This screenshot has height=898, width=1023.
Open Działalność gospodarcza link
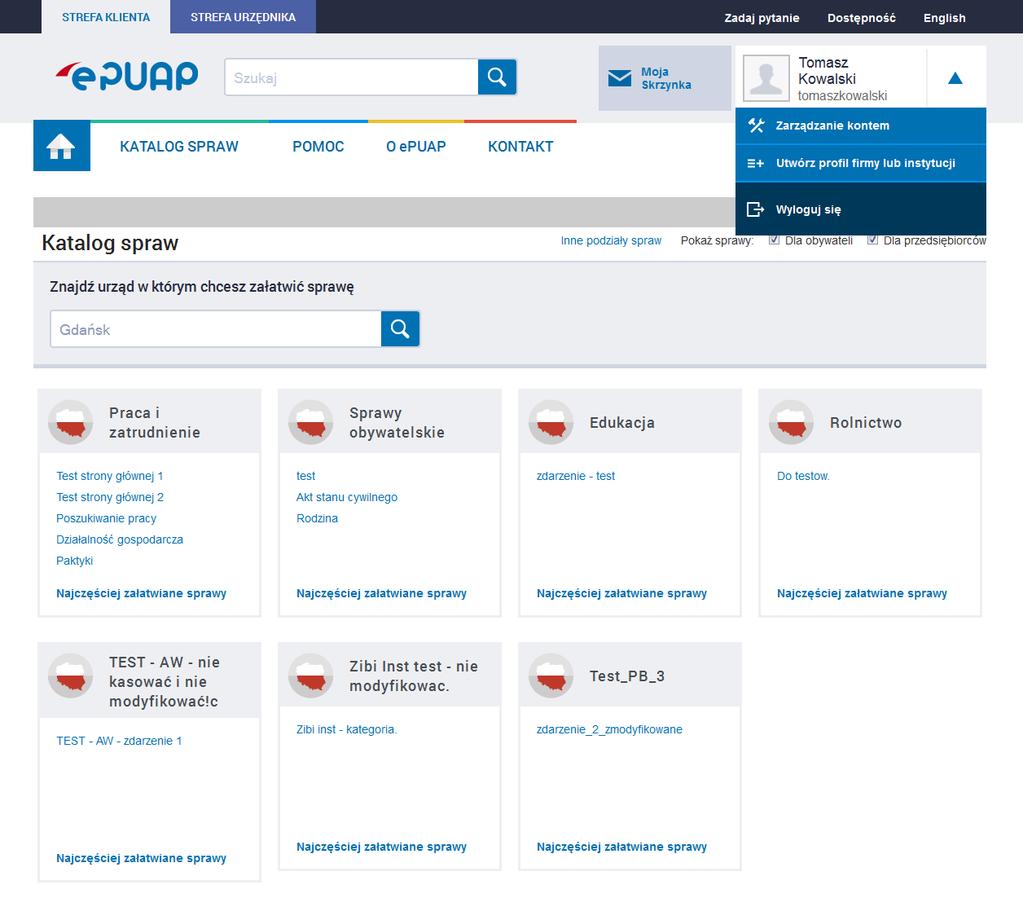[x=119, y=540]
